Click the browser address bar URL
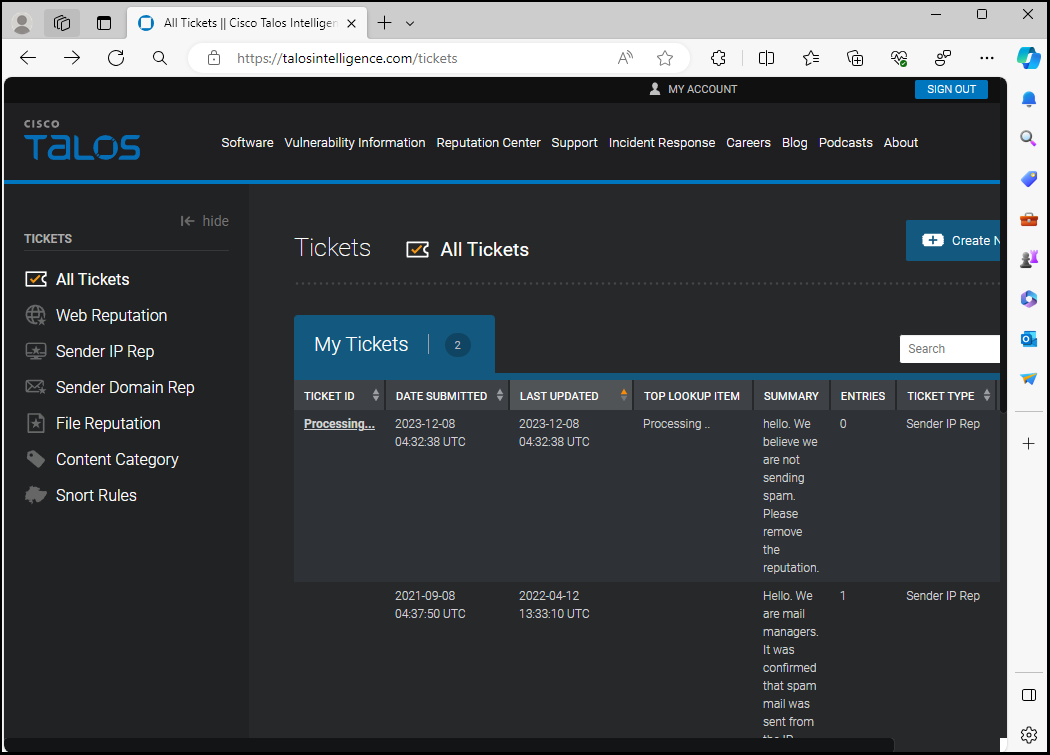The width and height of the screenshot is (1050, 755). coord(347,58)
